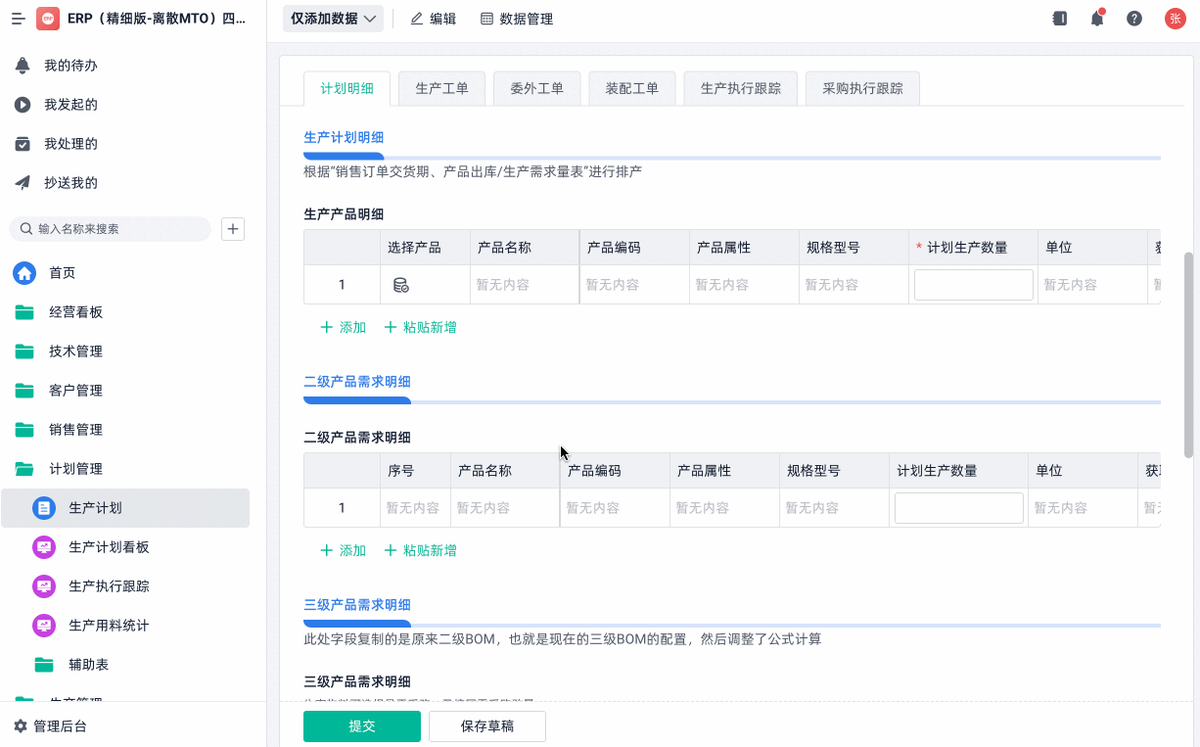The width and height of the screenshot is (1200, 747).
Task: Collapse the 计划管理 folder
Action: (x=76, y=469)
